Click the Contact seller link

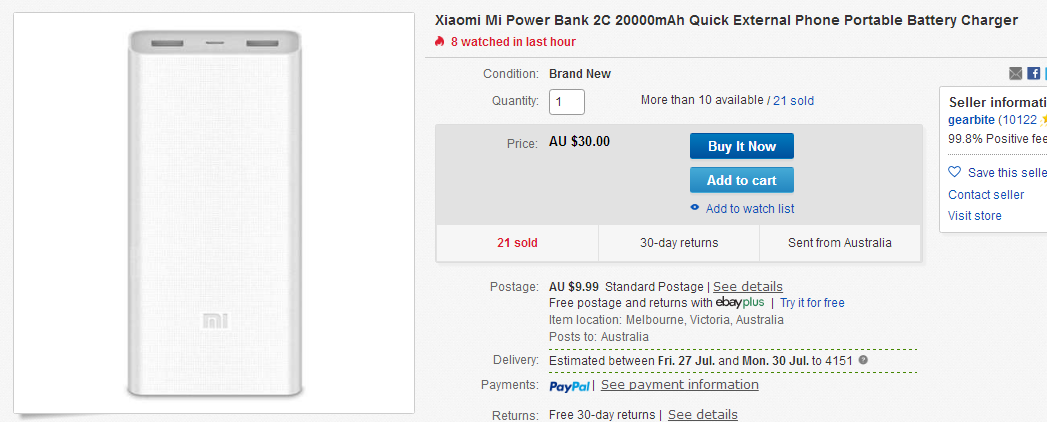coord(986,195)
